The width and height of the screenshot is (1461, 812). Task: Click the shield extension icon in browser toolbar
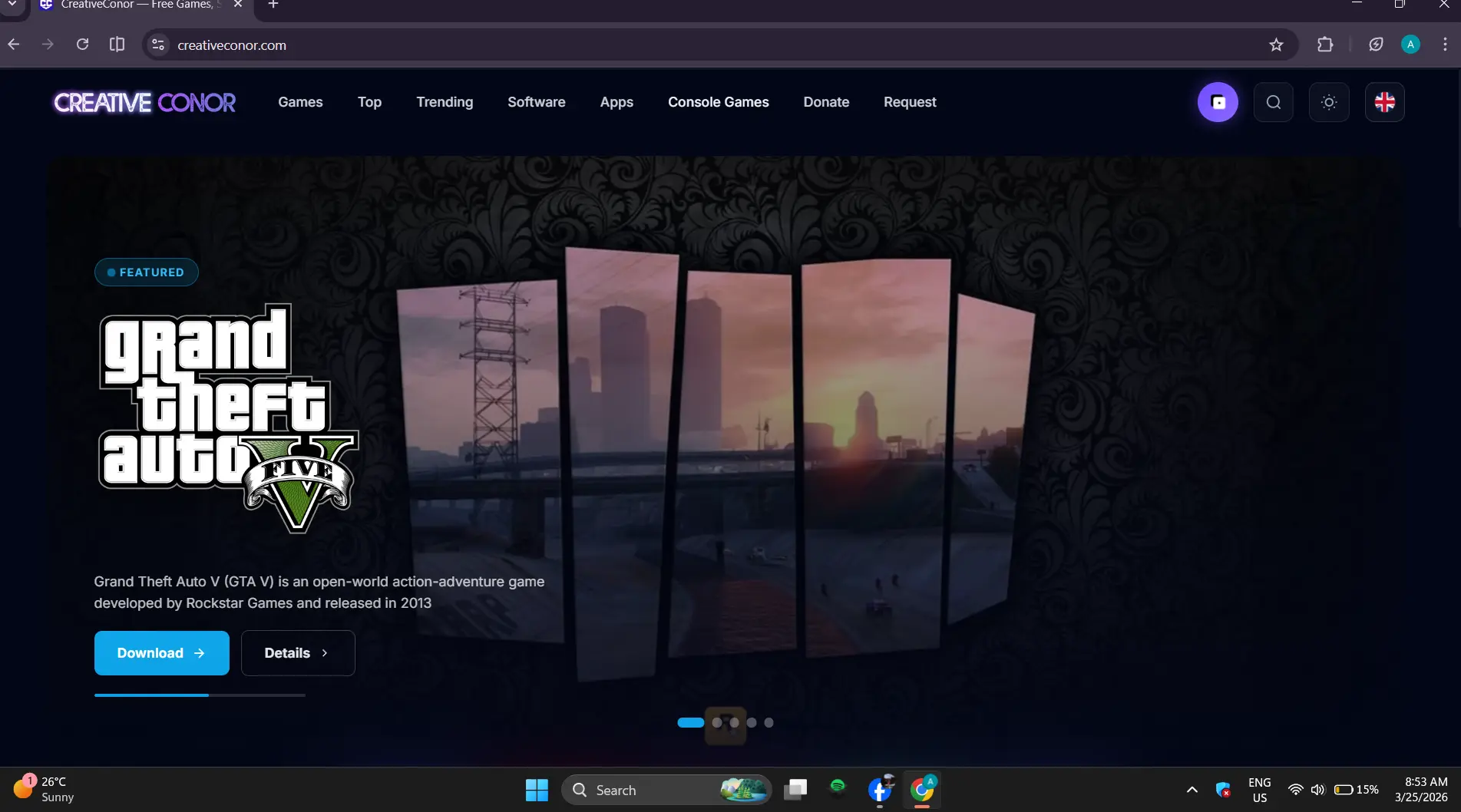pos(1376,45)
